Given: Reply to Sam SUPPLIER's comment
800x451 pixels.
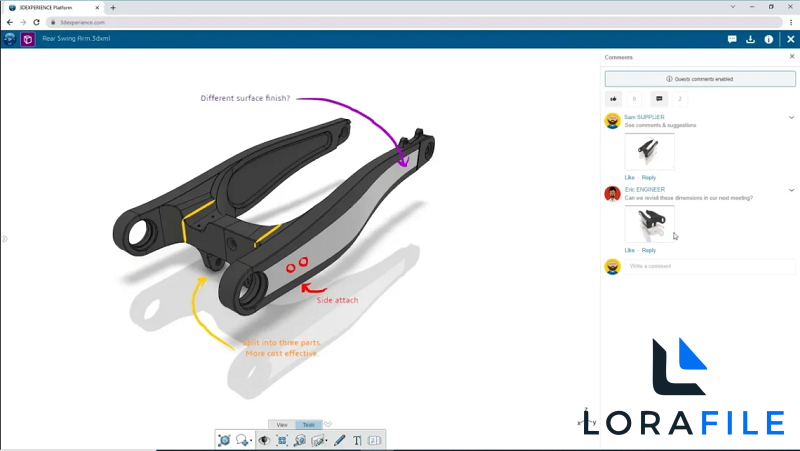Looking at the screenshot, I should [x=648, y=178].
